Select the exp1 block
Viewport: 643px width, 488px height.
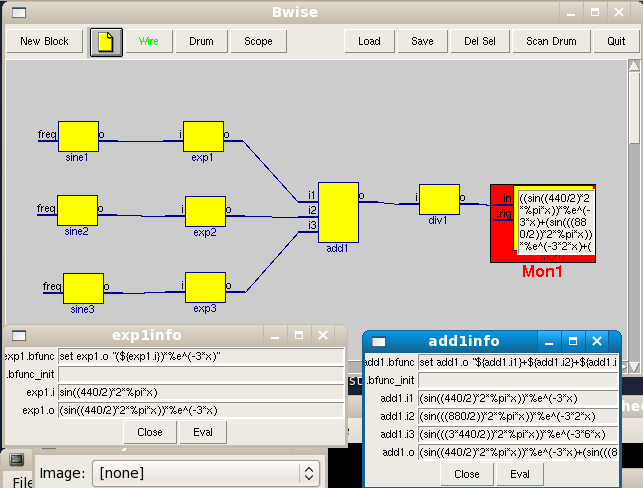203,136
